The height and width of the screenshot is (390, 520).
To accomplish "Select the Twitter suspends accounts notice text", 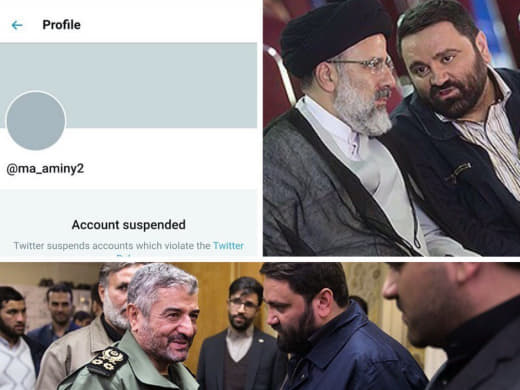I will click(112, 246).
